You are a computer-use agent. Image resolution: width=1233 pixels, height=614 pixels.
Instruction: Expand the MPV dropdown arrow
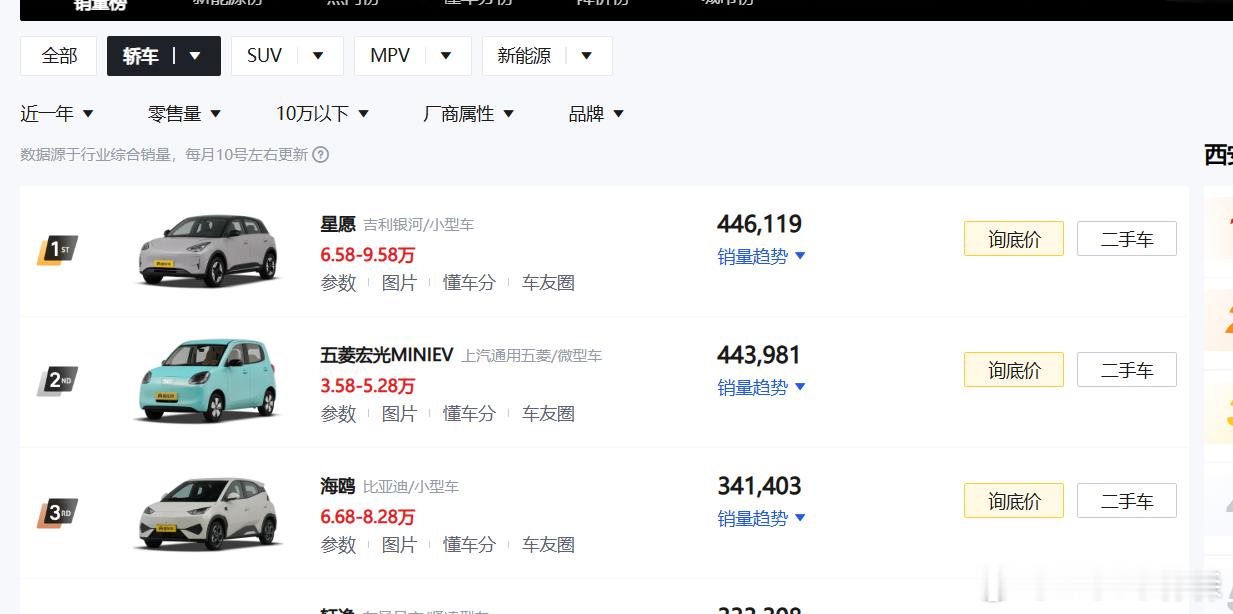446,56
